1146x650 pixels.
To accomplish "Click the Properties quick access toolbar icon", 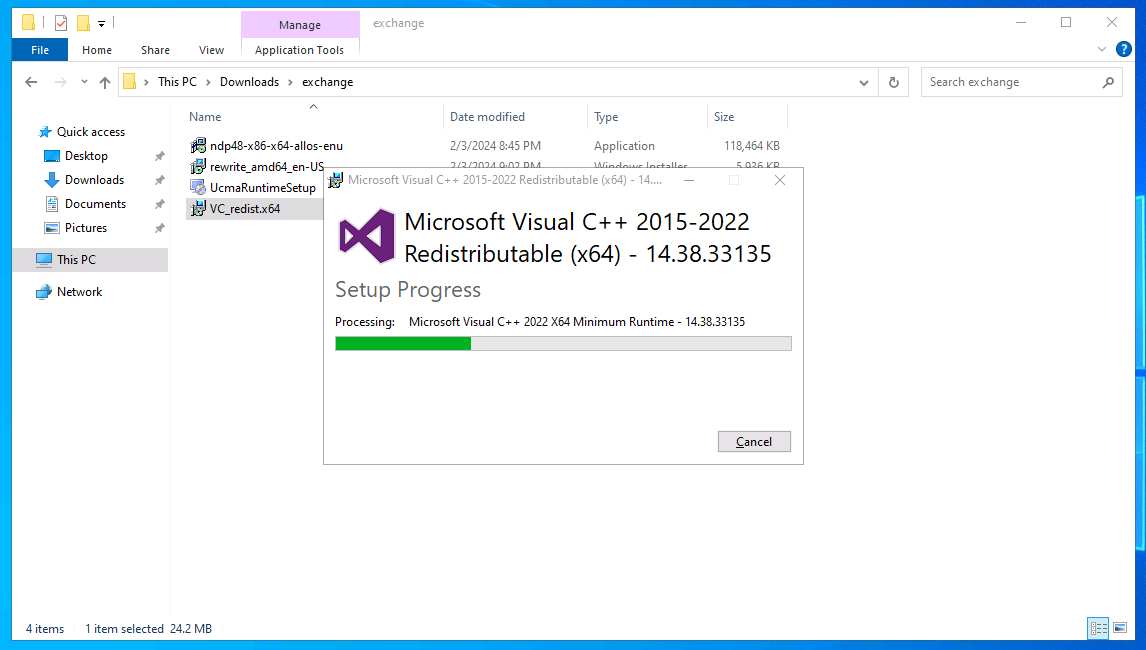I will click(x=61, y=23).
